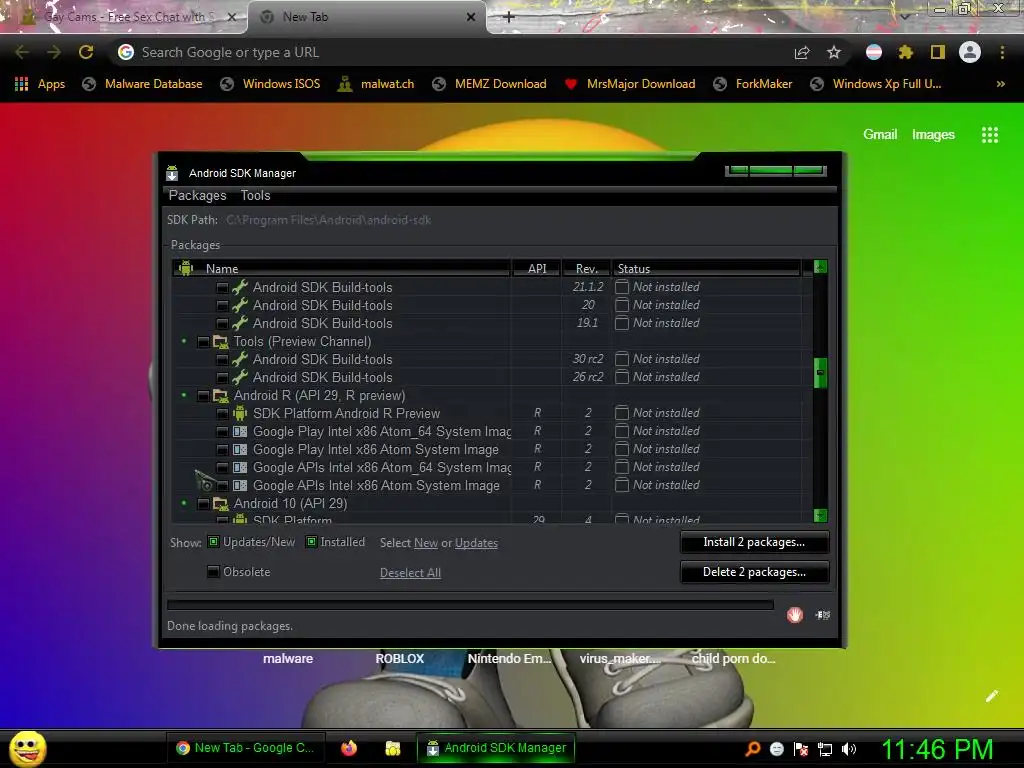Screen dimensions: 1024x768
Task: Click the Deselect All link
Action: click(x=410, y=573)
